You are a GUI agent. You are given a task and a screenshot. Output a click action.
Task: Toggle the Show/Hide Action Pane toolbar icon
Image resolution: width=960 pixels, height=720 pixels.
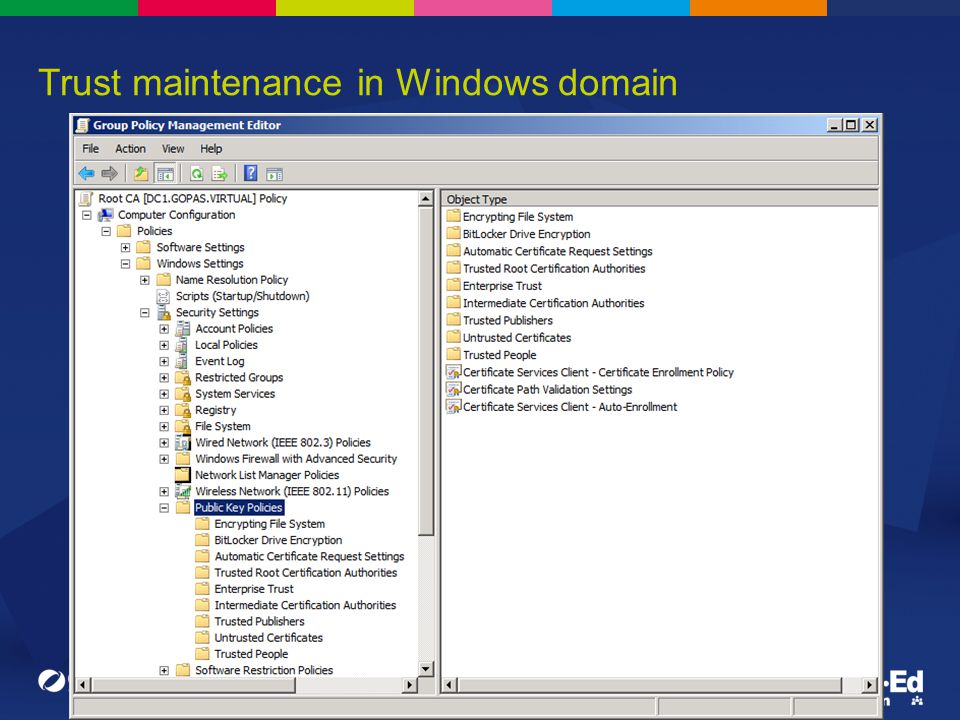(274, 174)
